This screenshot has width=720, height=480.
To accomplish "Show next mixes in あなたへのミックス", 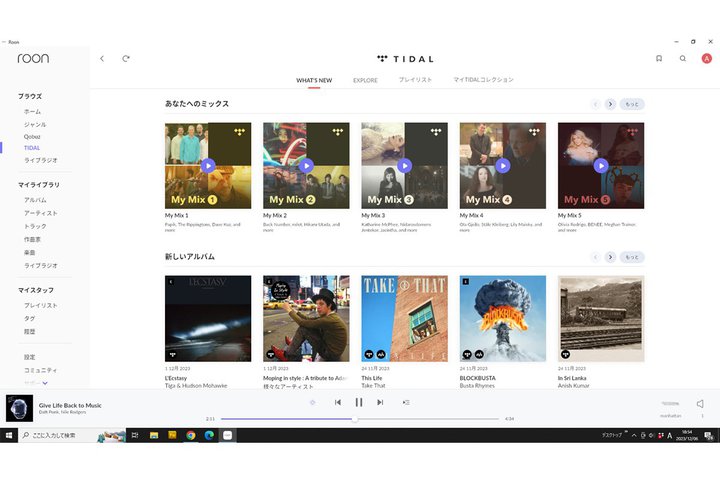I will [x=610, y=104].
